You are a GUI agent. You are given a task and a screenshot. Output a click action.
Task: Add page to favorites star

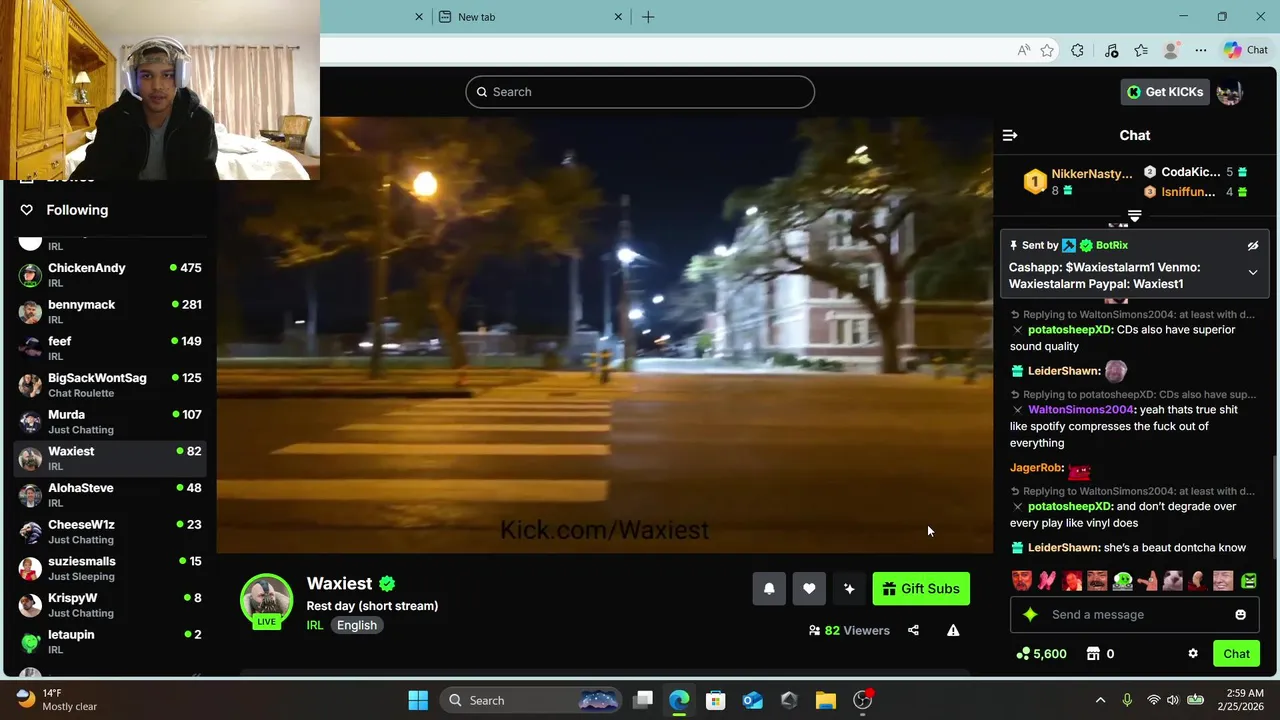(x=1047, y=50)
